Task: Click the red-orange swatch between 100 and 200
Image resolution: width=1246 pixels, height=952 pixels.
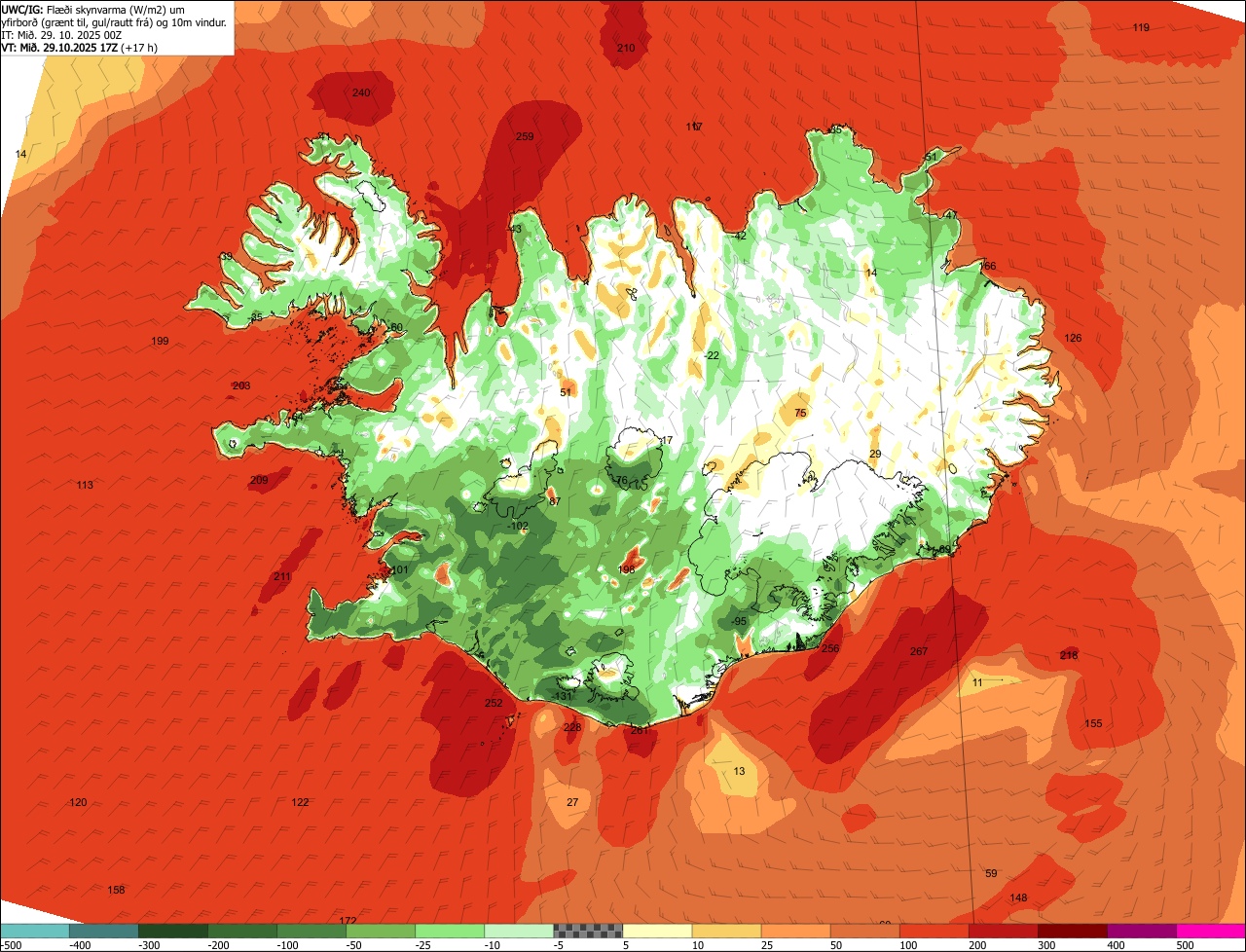Action: [x=934, y=931]
